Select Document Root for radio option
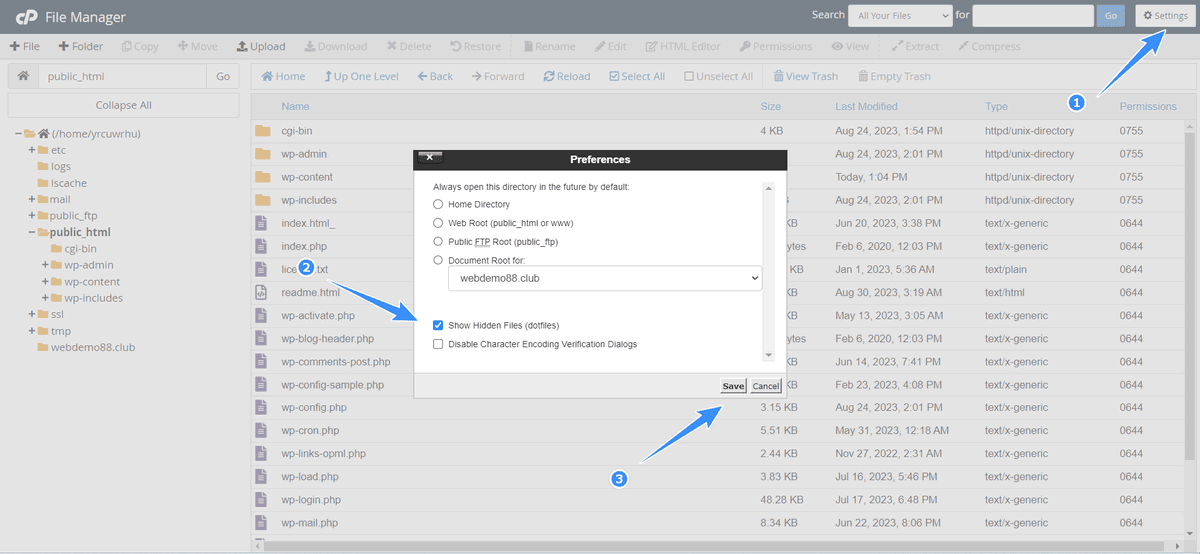 coord(438,260)
